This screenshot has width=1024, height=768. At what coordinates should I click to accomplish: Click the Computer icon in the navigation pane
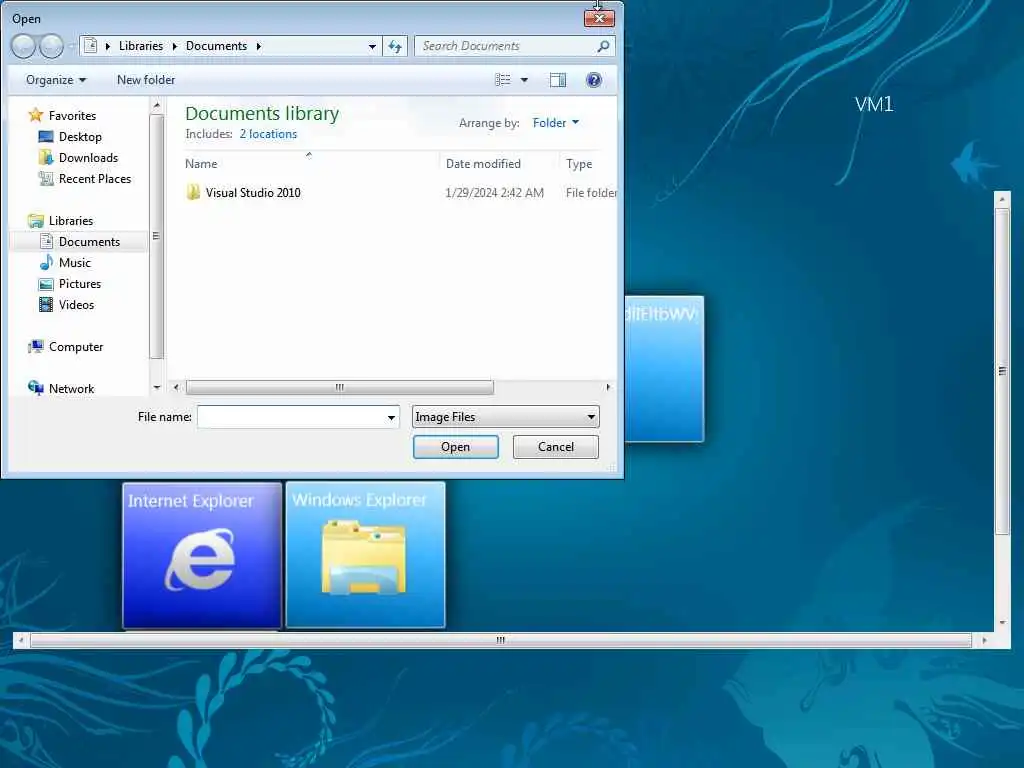pyautogui.click(x=36, y=346)
